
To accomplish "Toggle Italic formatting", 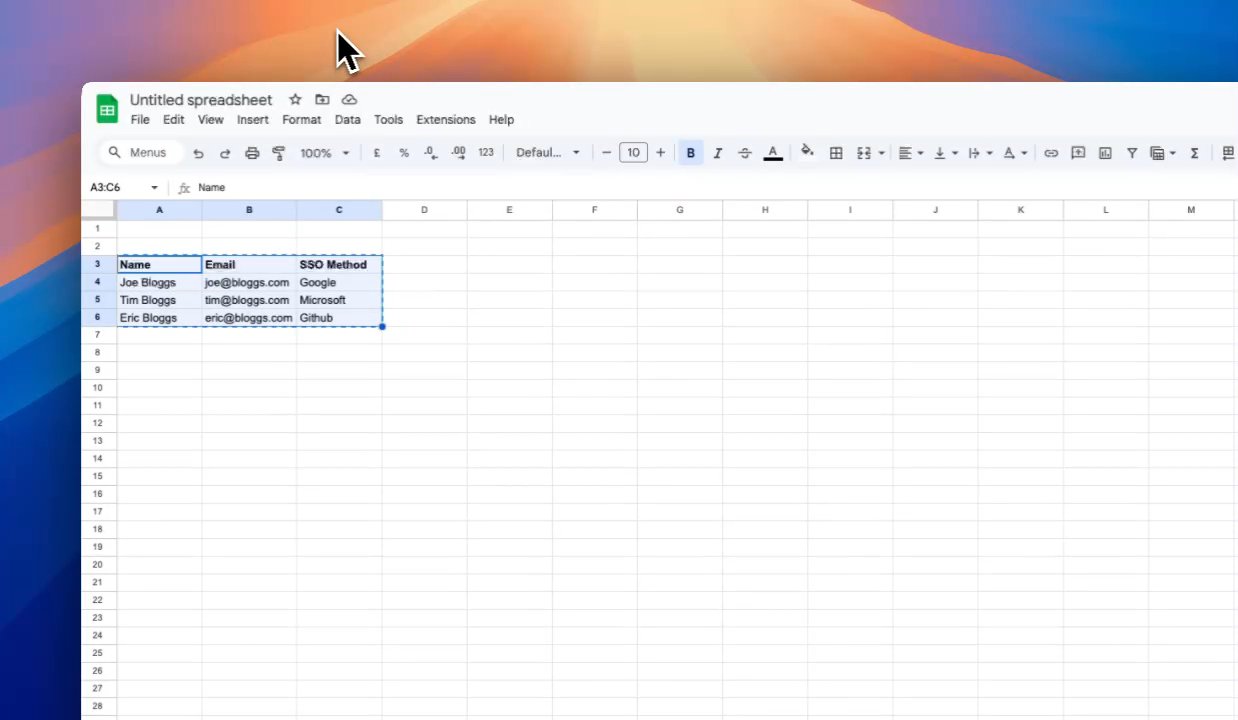I will pos(717,153).
